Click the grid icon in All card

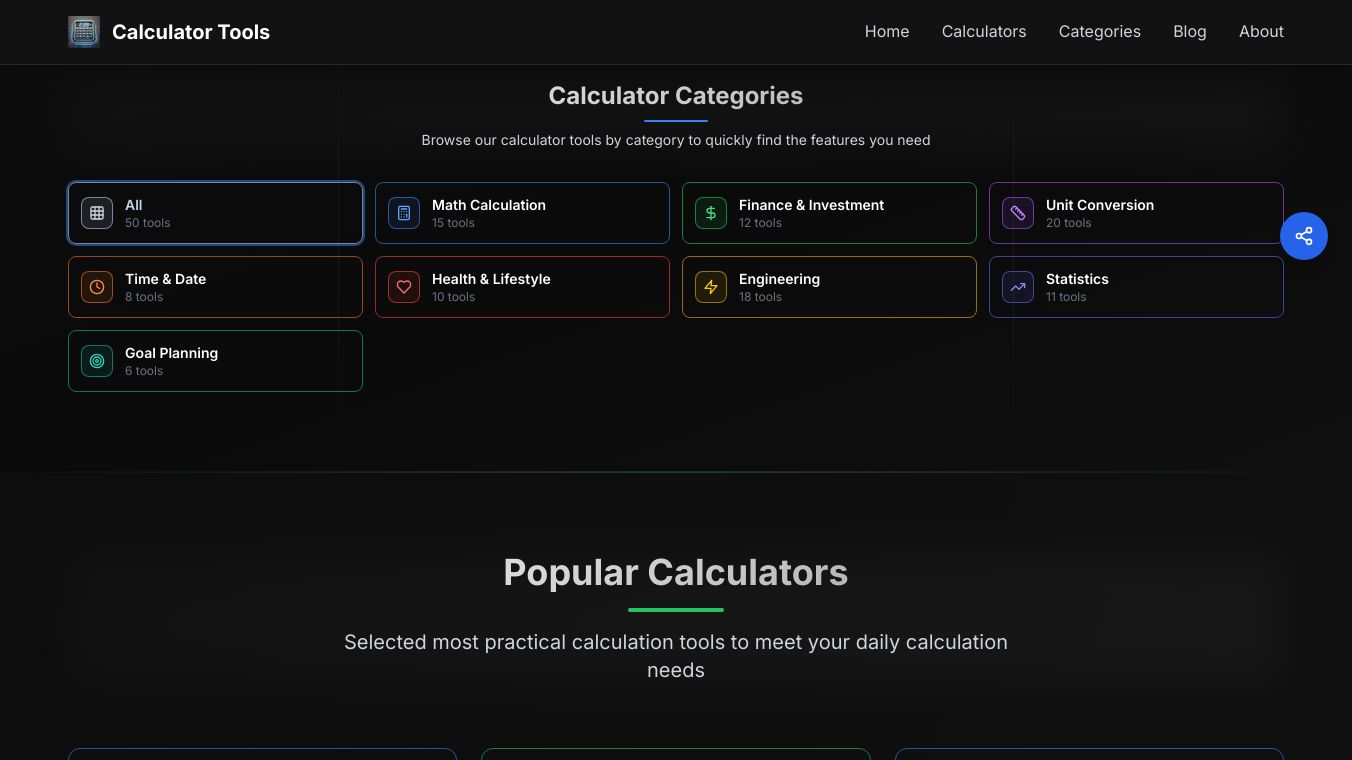click(97, 213)
